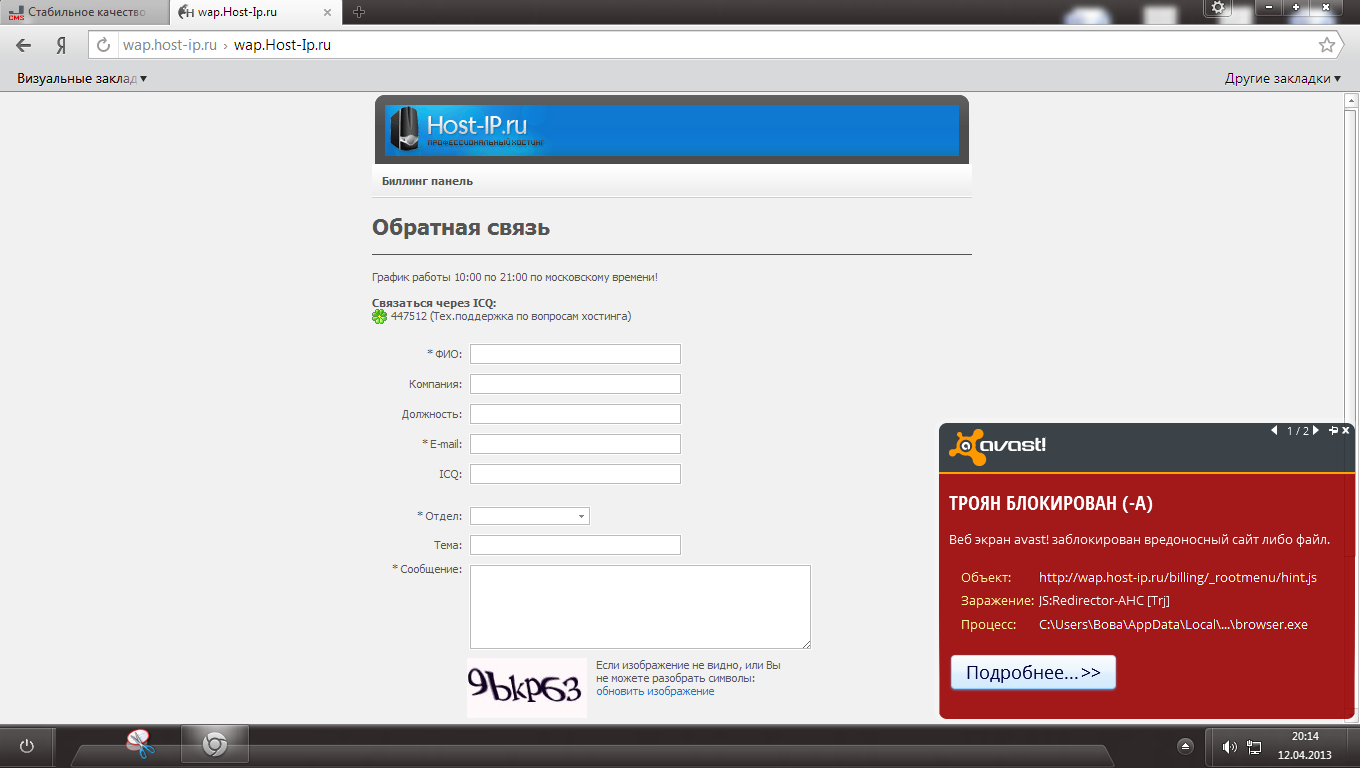The height and width of the screenshot is (768, 1360).
Task: Reload the page with the refresh icon
Action: (x=103, y=45)
